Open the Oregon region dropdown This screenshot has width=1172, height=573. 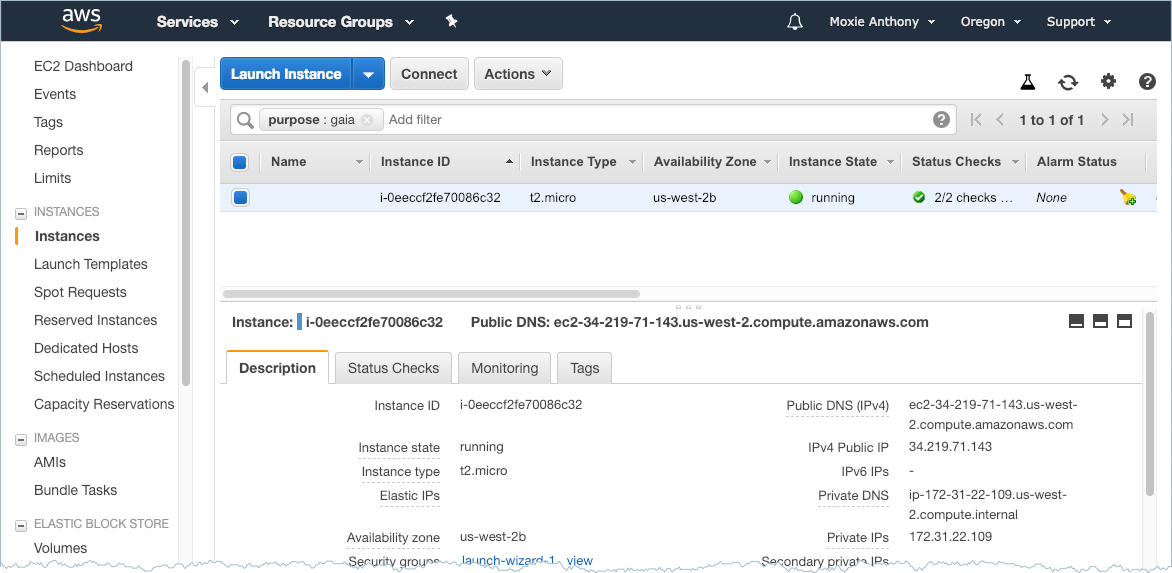pyautogui.click(x=990, y=22)
